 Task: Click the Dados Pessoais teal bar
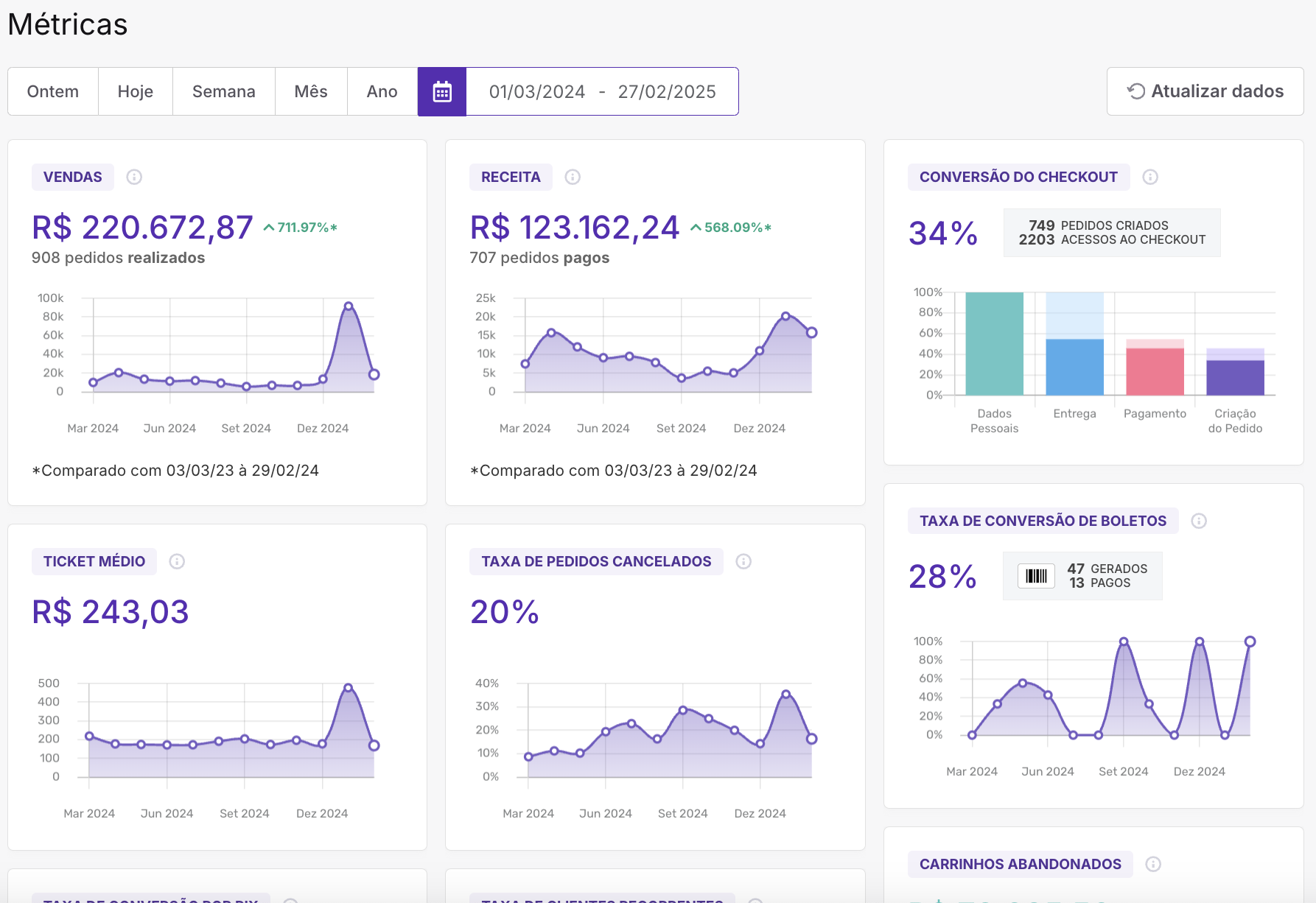pos(995,344)
